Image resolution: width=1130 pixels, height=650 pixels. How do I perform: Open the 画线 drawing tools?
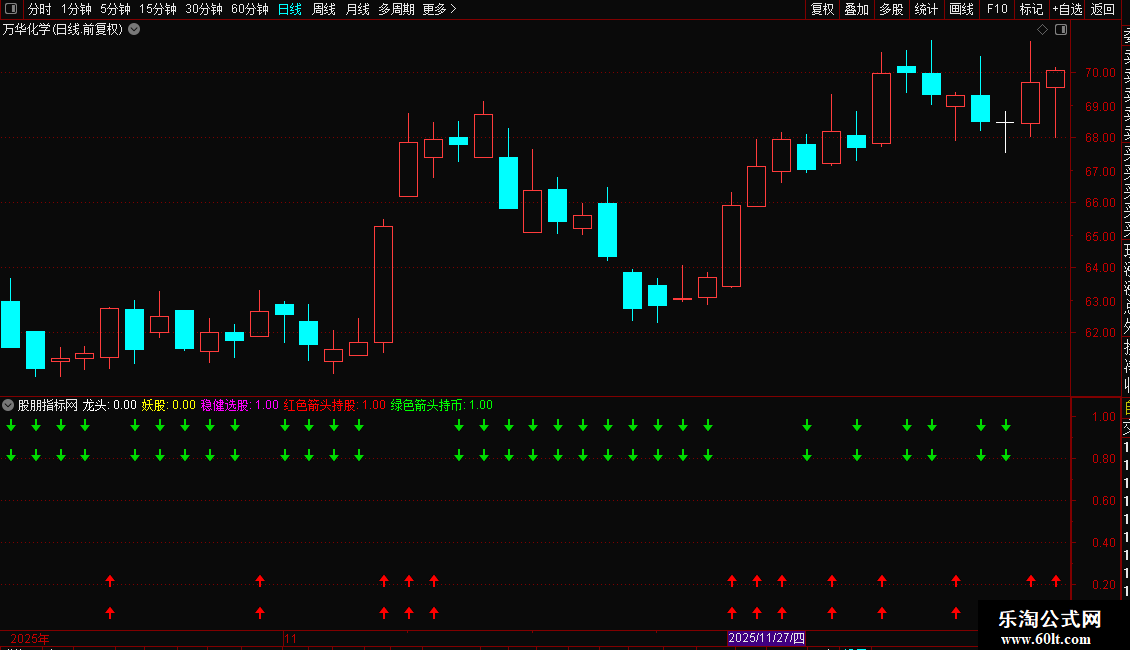pyautogui.click(x=961, y=9)
